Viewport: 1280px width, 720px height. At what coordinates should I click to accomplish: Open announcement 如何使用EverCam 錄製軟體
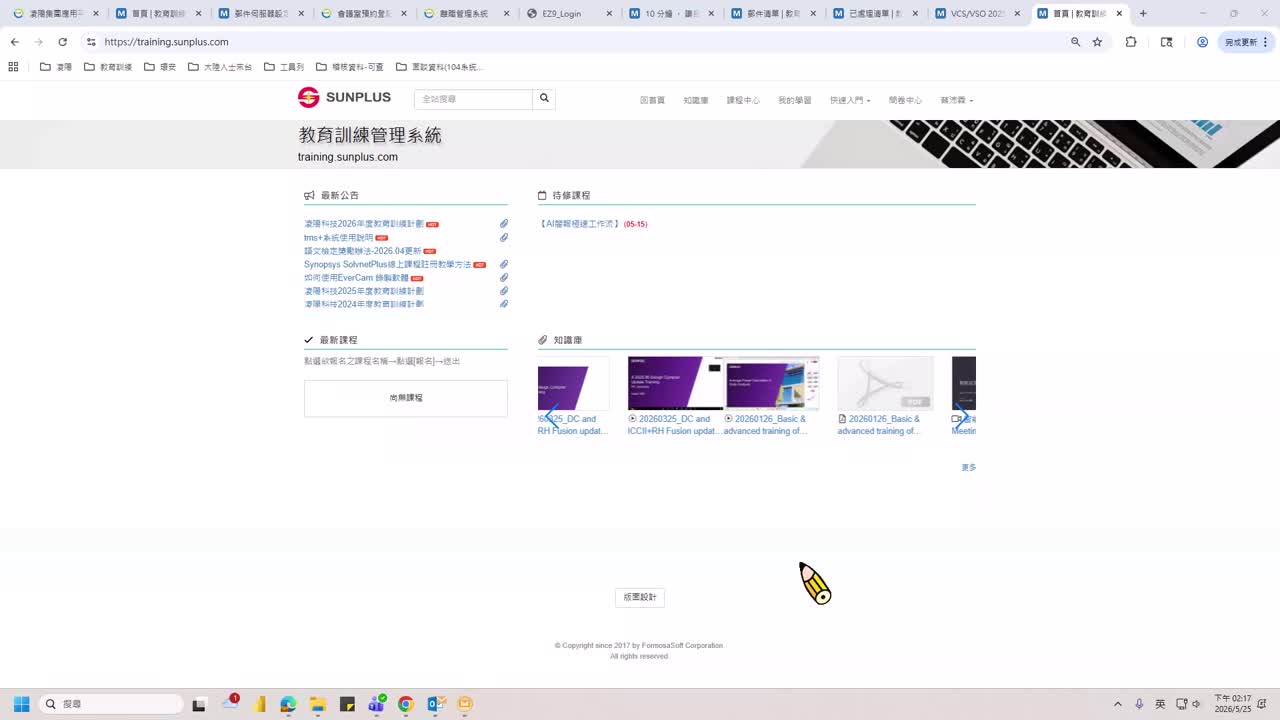pyautogui.click(x=356, y=278)
